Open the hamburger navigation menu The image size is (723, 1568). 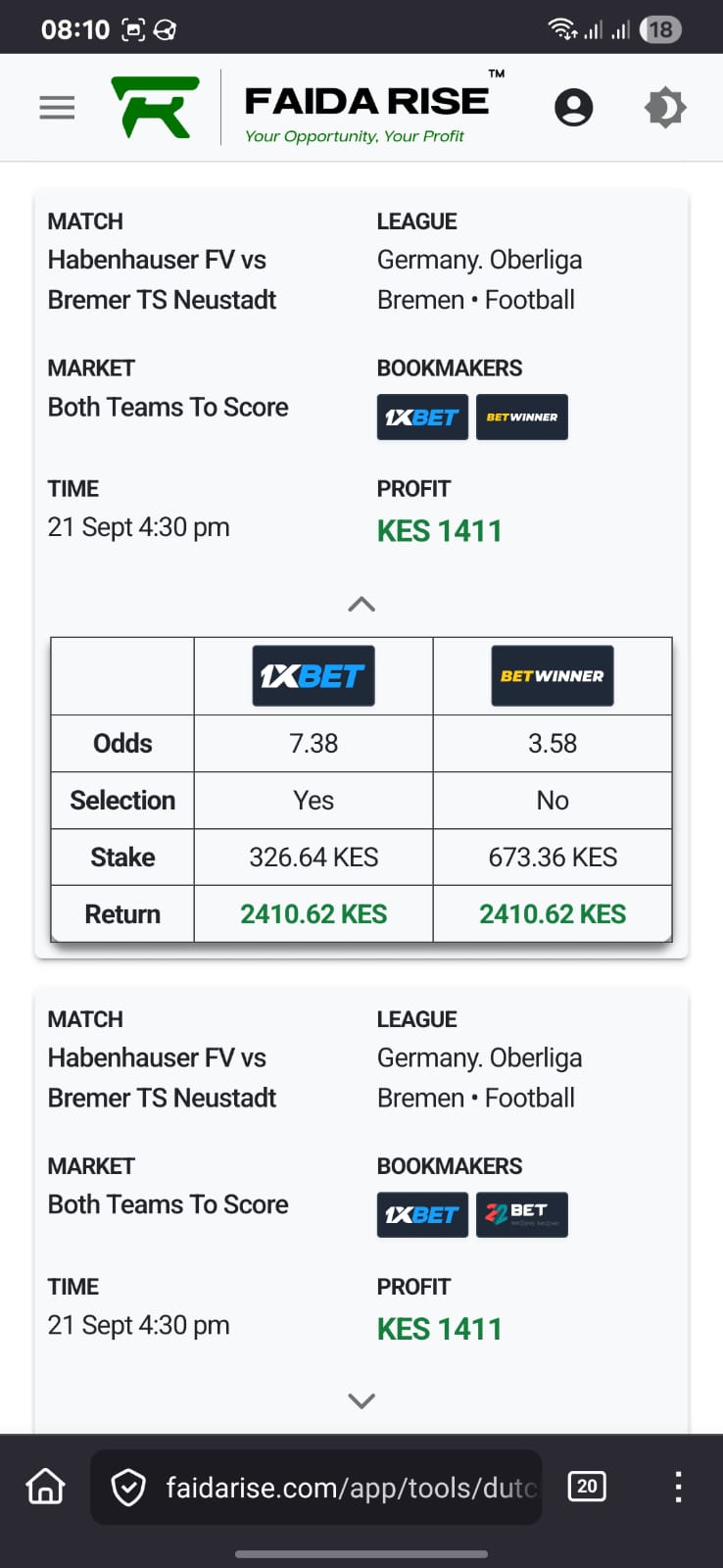click(57, 108)
